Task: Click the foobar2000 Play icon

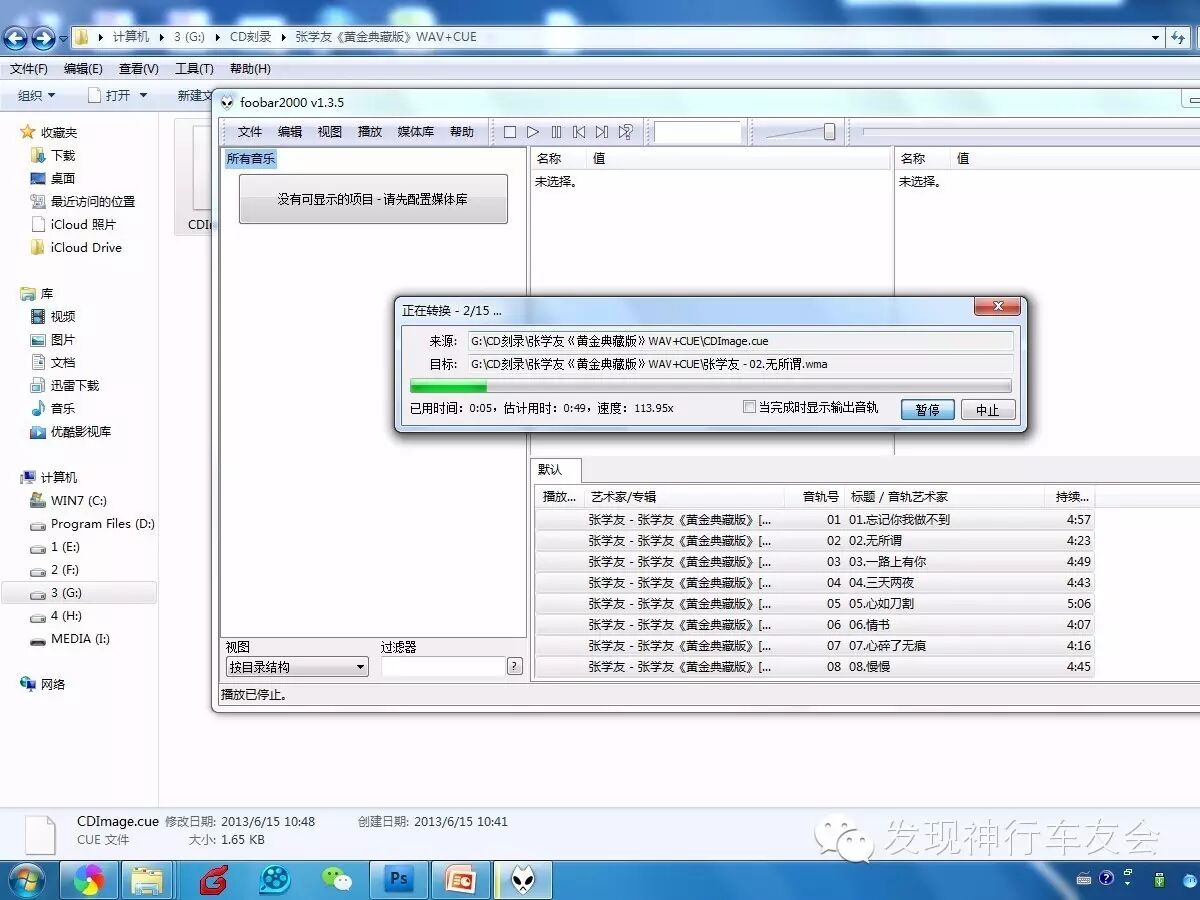Action: click(533, 132)
